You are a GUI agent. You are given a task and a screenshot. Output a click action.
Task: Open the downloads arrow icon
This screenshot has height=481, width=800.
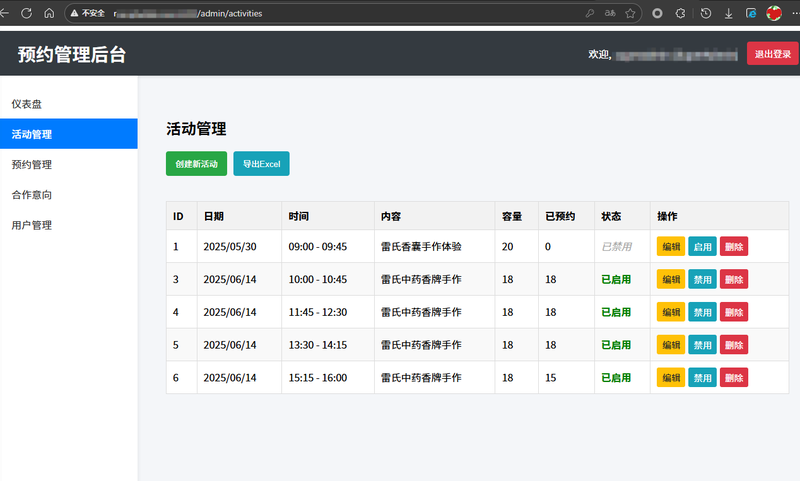pyautogui.click(x=728, y=14)
